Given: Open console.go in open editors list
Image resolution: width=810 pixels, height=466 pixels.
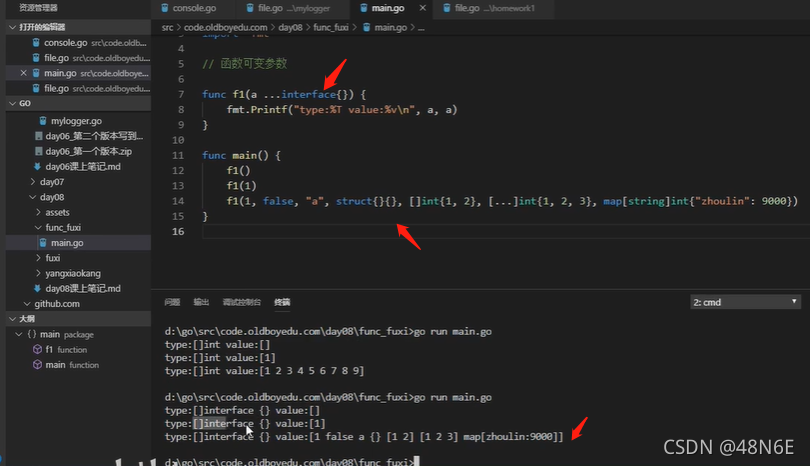Looking at the screenshot, I should (x=78, y=43).
